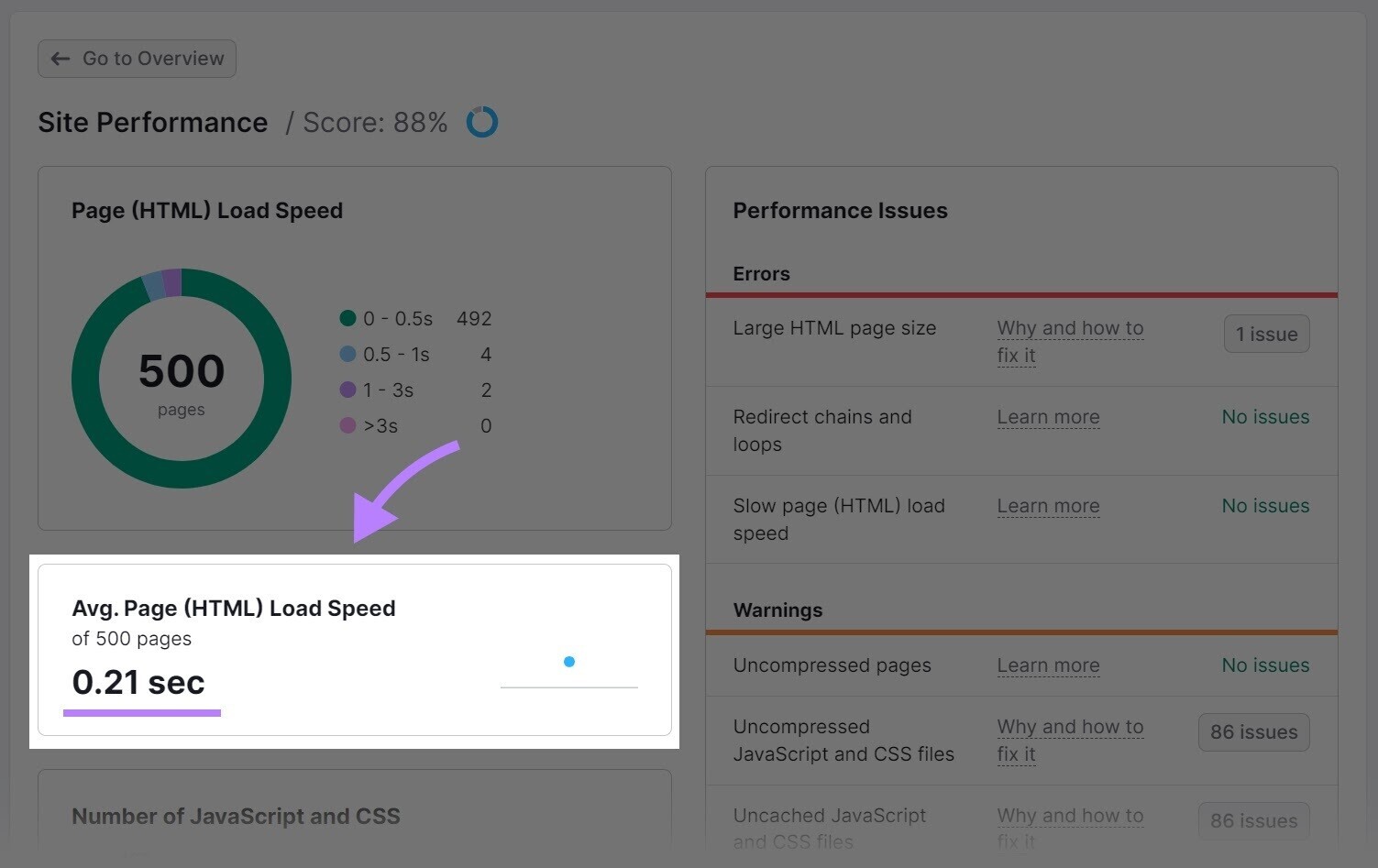The image size is (1378, 868).
Task: Toggle the blue 0.5 - 1s legend marker
Action: pyautogui.click(x=347, y=354)
